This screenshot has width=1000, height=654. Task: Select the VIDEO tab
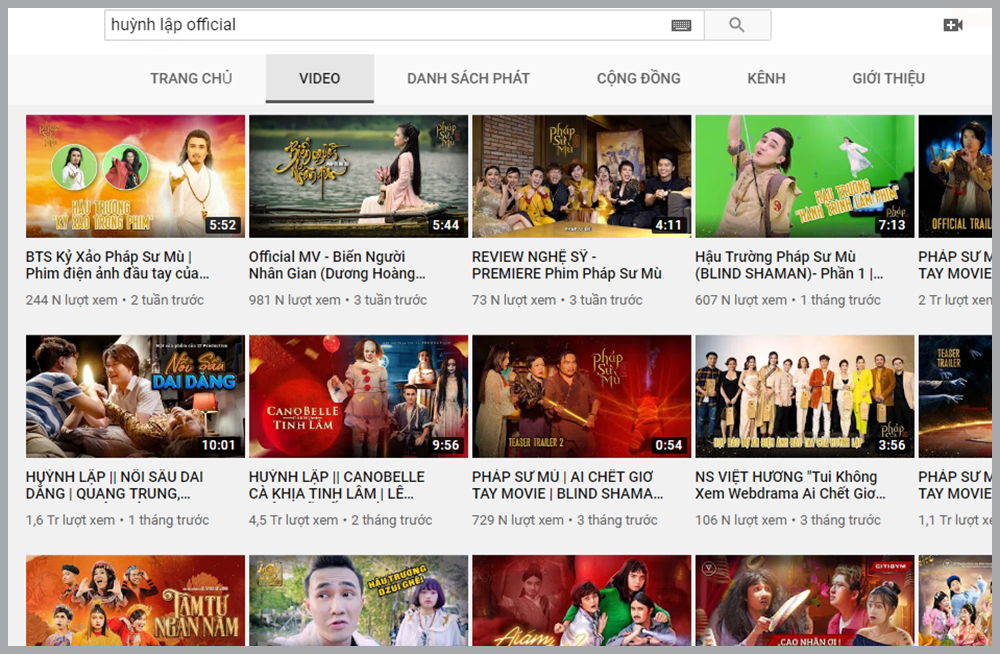(319, 78)
